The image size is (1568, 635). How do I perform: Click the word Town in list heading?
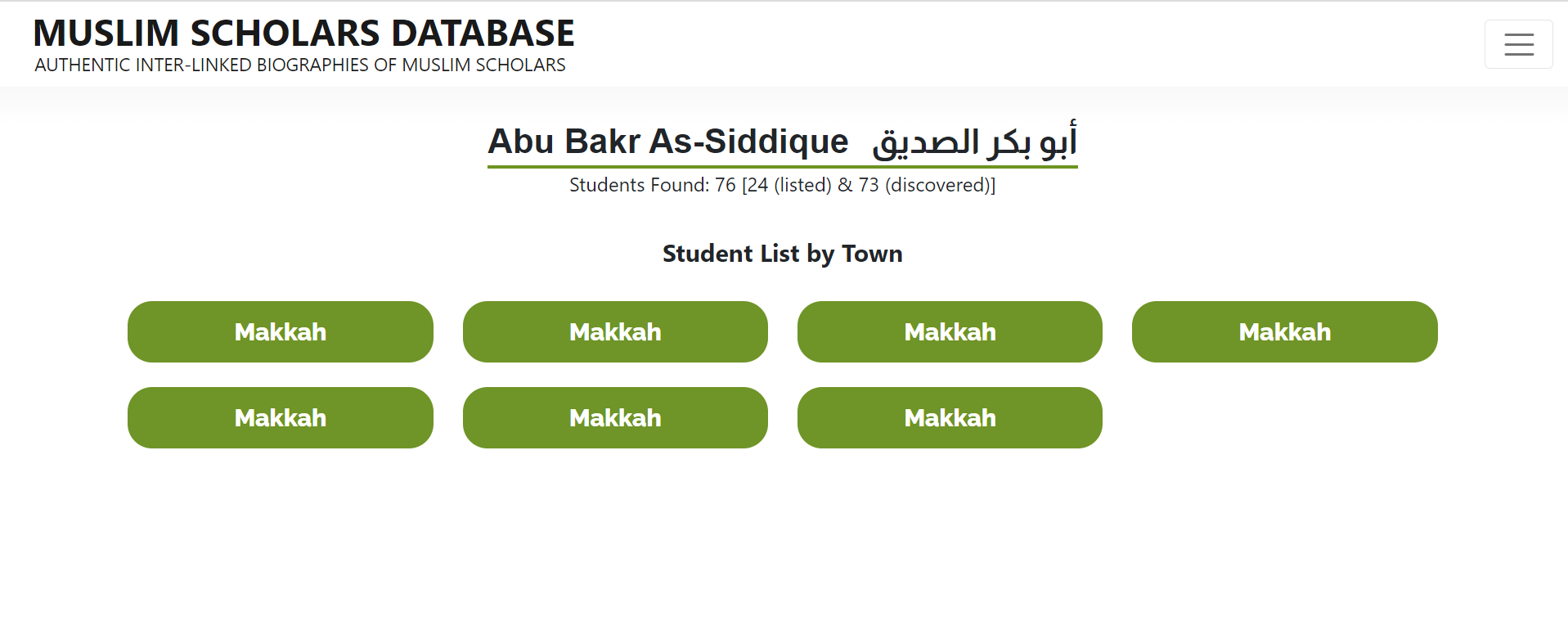click(x=872, y=254)
